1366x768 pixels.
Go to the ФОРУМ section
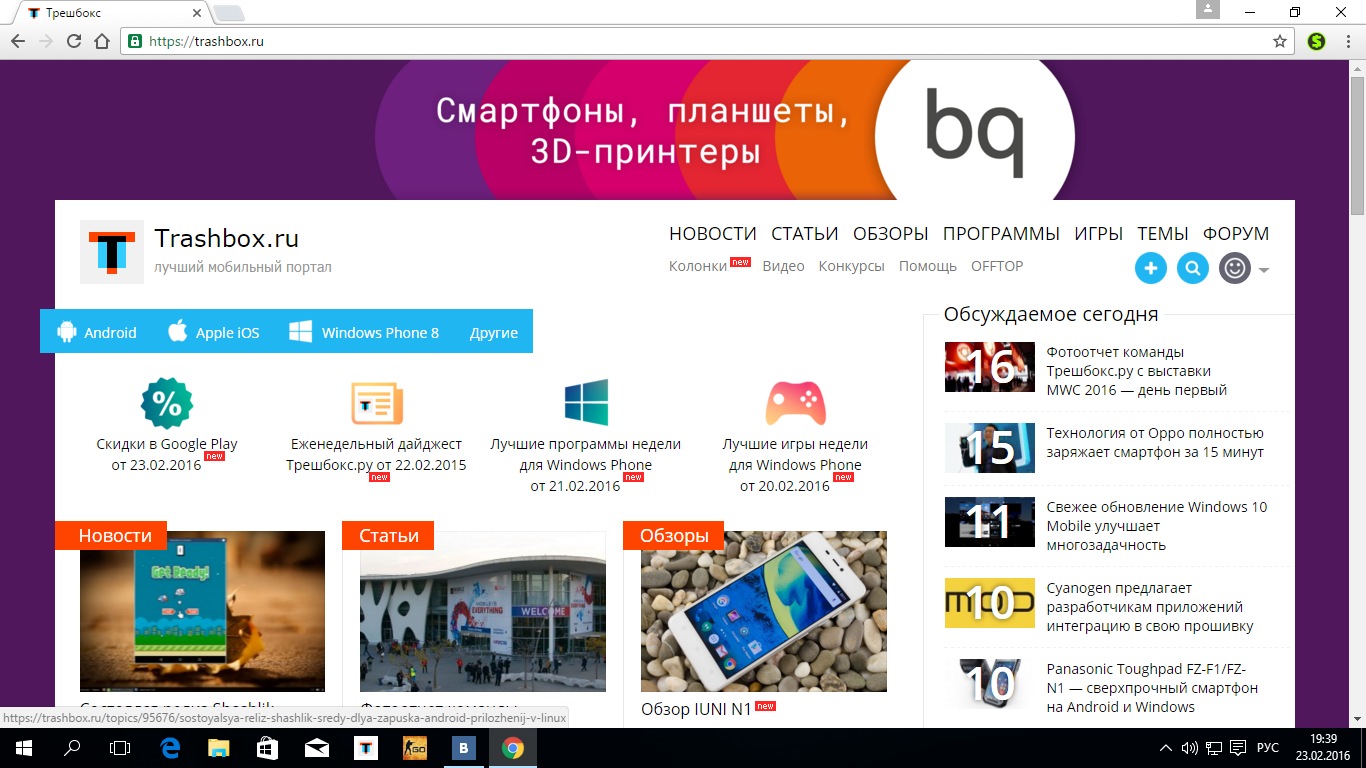[x=1235, y=234]
